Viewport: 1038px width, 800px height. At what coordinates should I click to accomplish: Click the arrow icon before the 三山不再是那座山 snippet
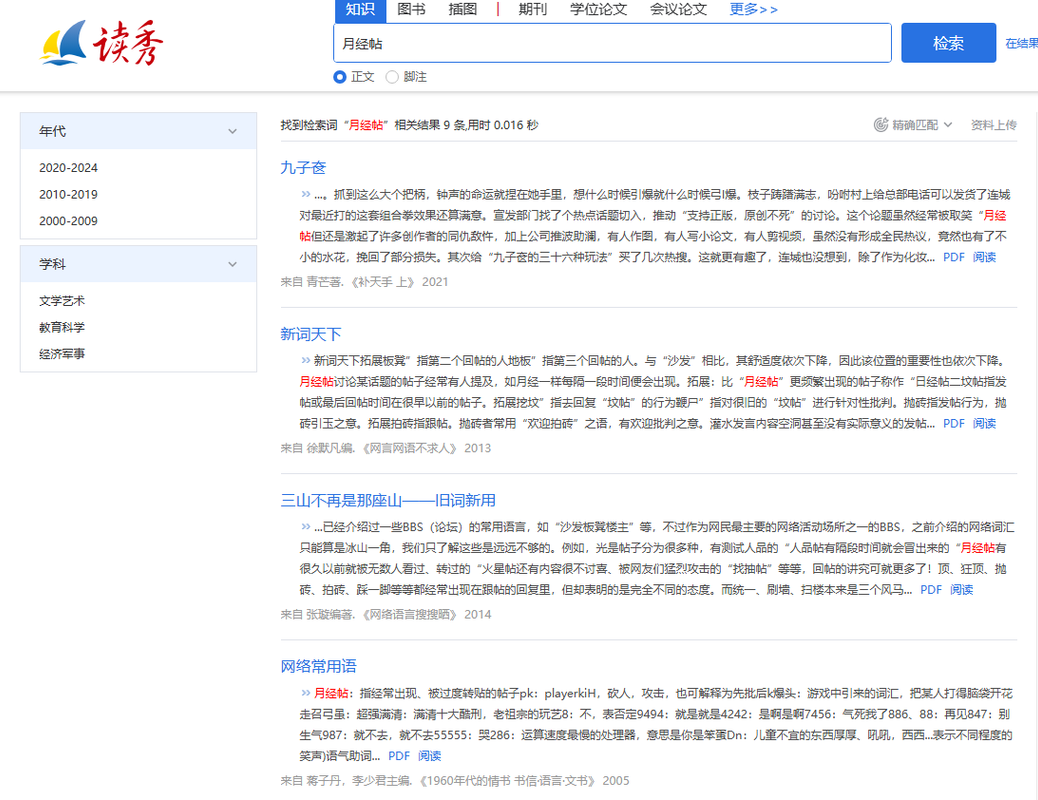[305, 526]
